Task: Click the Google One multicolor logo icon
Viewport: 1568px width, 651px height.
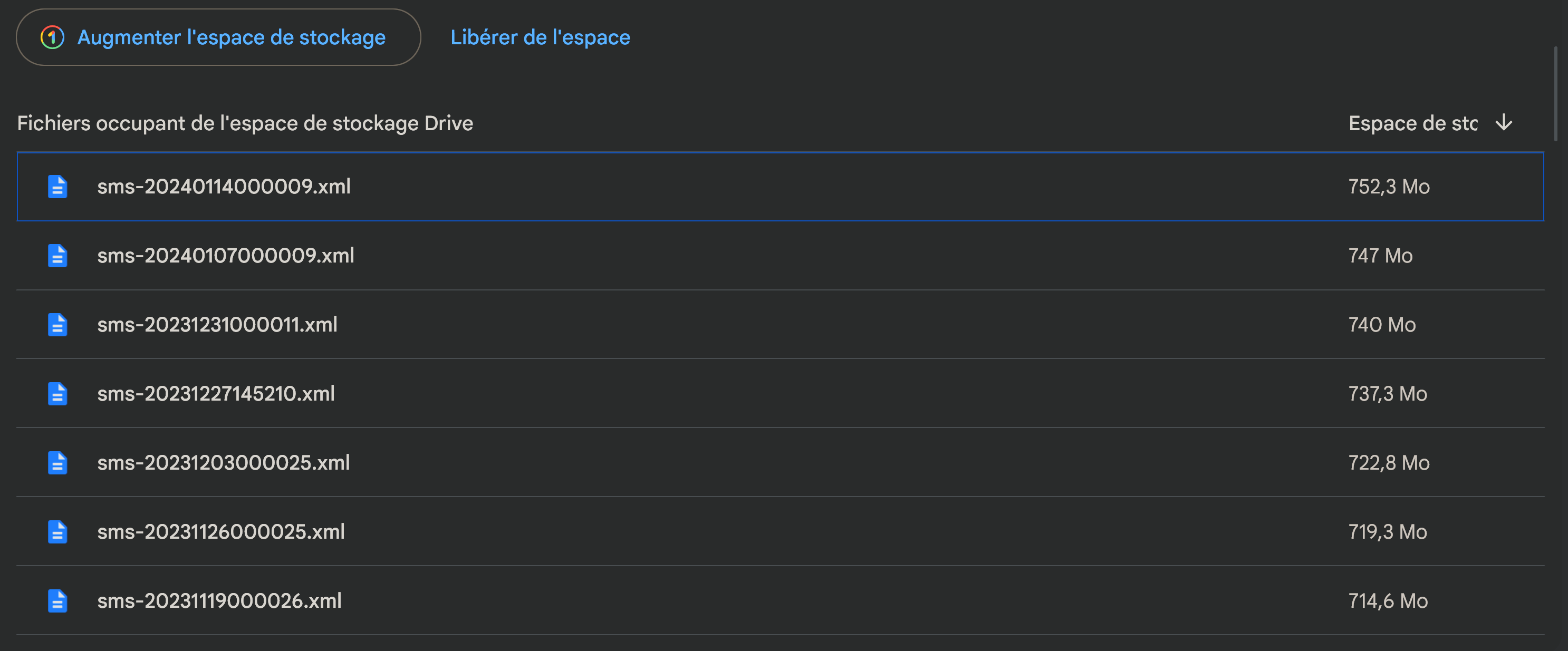Action: pos(52,37)
